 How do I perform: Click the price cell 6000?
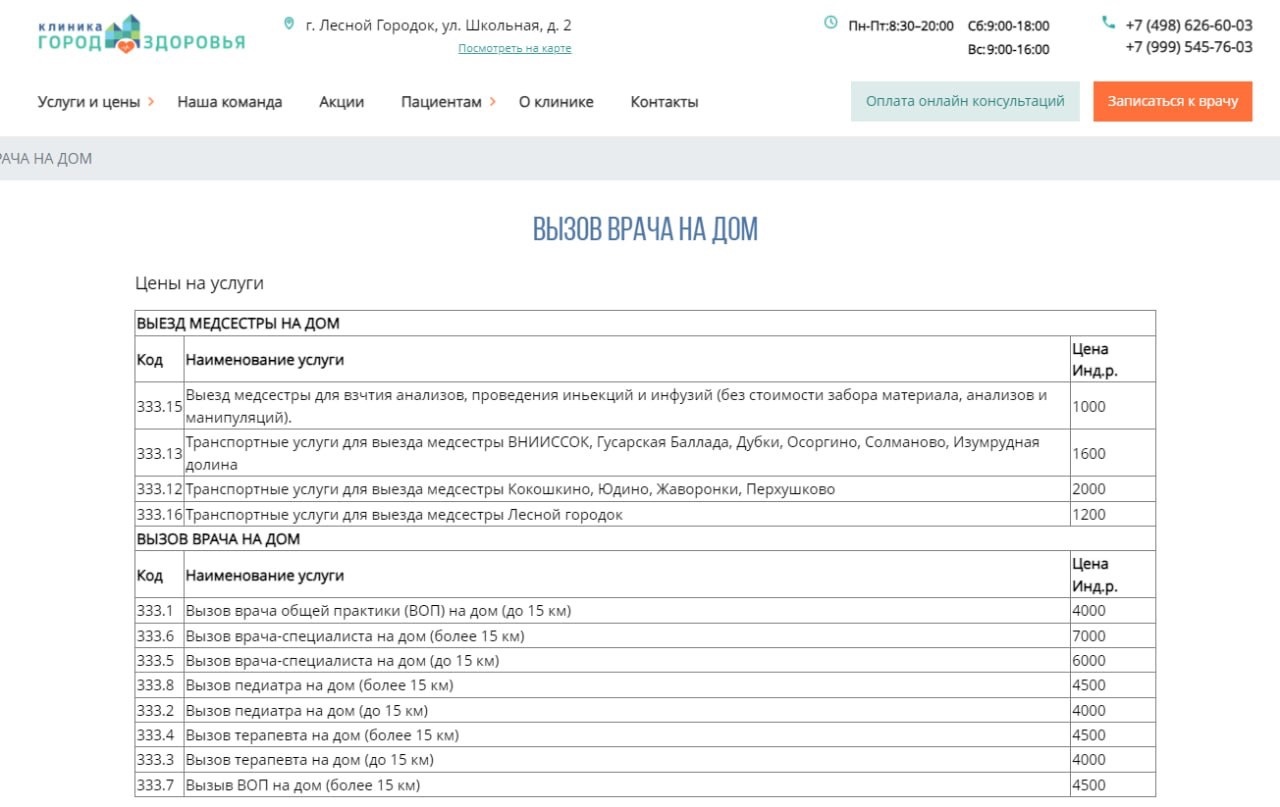pos(1113,660)
